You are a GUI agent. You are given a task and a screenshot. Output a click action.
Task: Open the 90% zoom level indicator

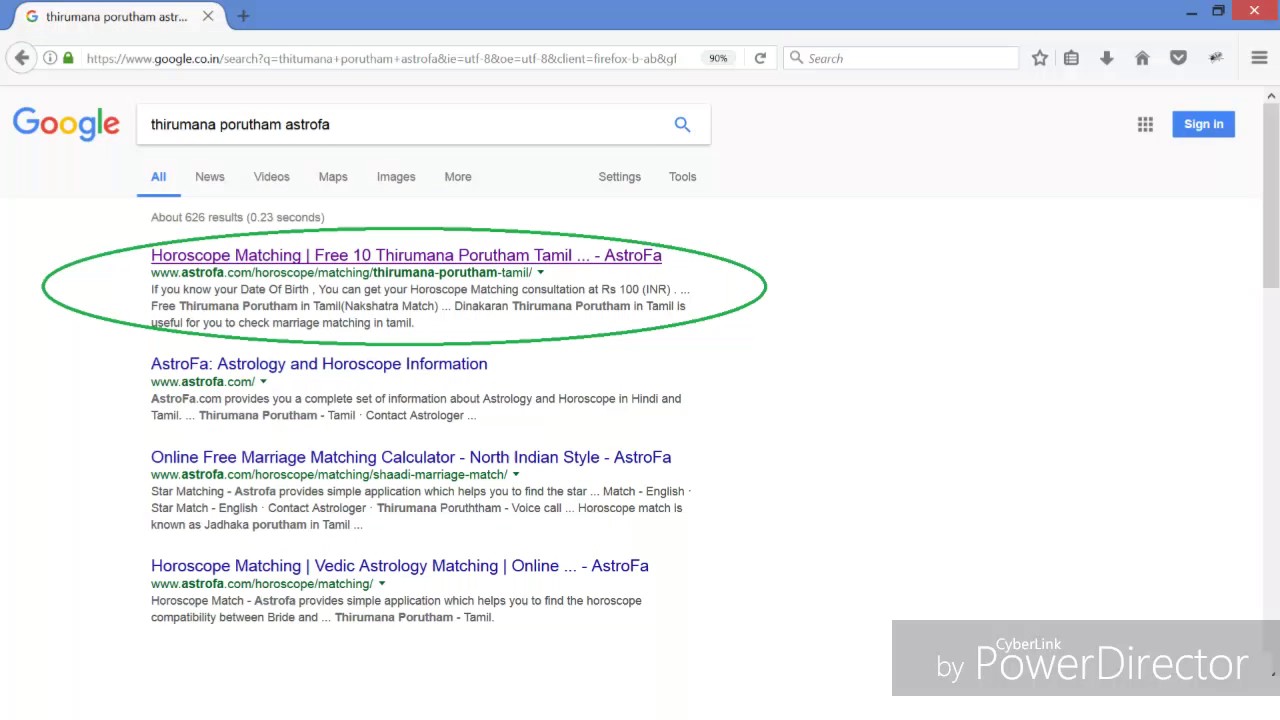[x=718, y=58]
